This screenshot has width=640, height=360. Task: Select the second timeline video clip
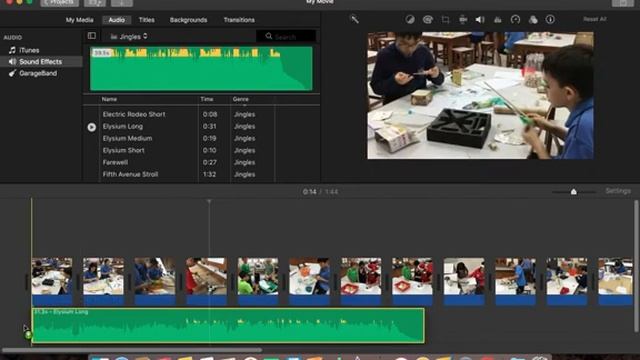(103, 281)
